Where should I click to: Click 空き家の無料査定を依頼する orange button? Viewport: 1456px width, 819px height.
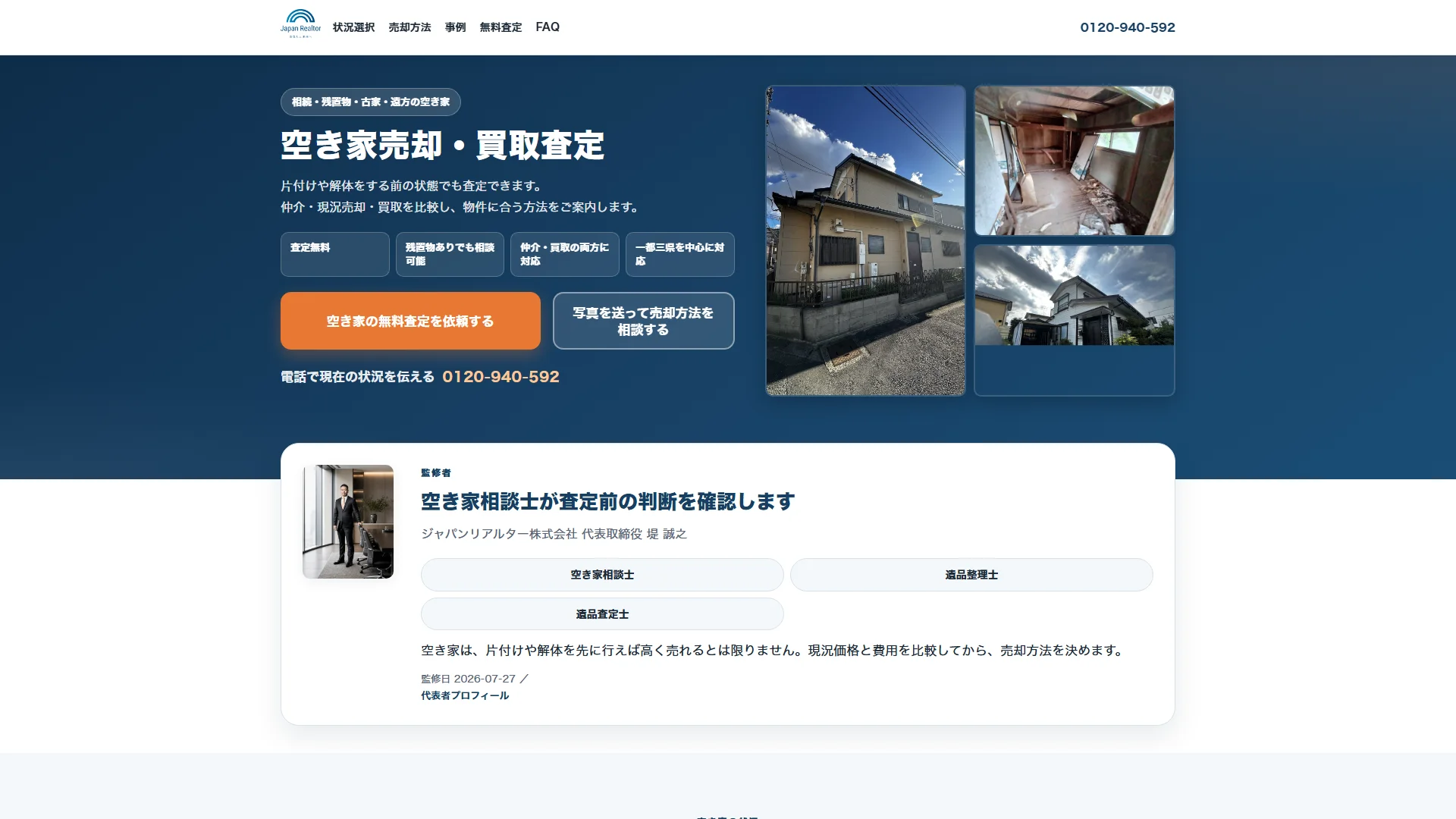pyautogui.click(x=410, y=321)
